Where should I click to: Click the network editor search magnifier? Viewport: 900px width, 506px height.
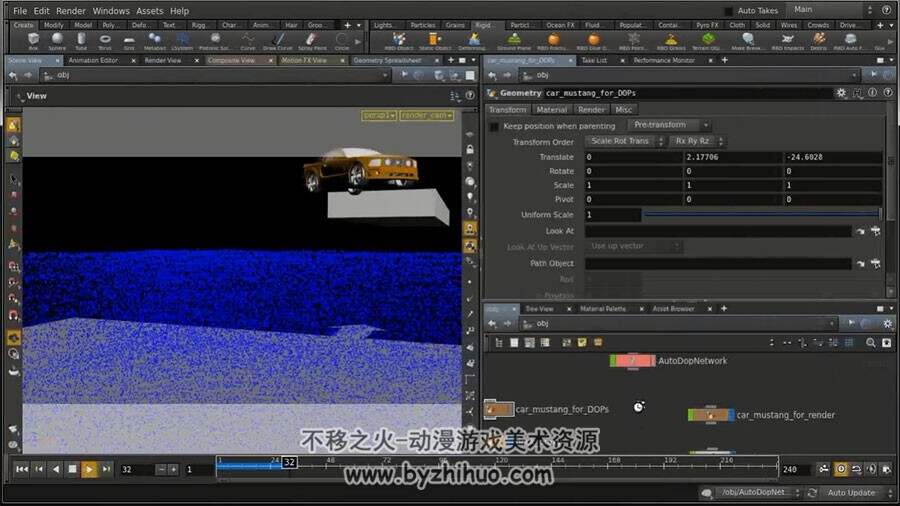tap(871, 342)
